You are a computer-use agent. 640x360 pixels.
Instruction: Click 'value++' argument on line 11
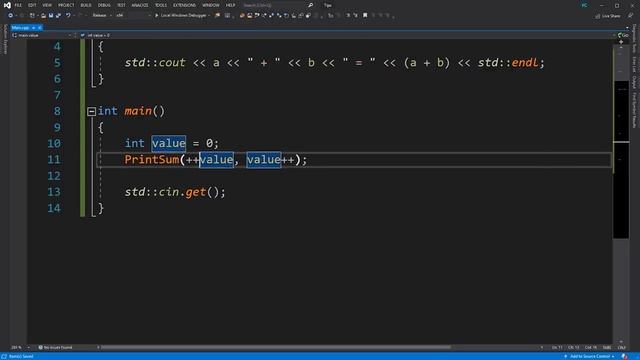[x=271, y=160]
